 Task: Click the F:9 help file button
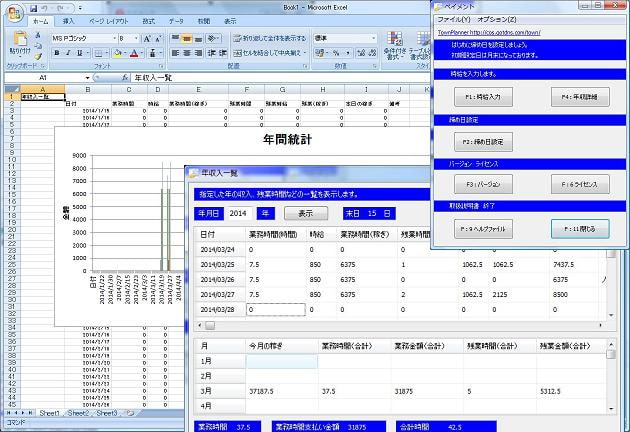pyautogui.click(x=483, y=229)
